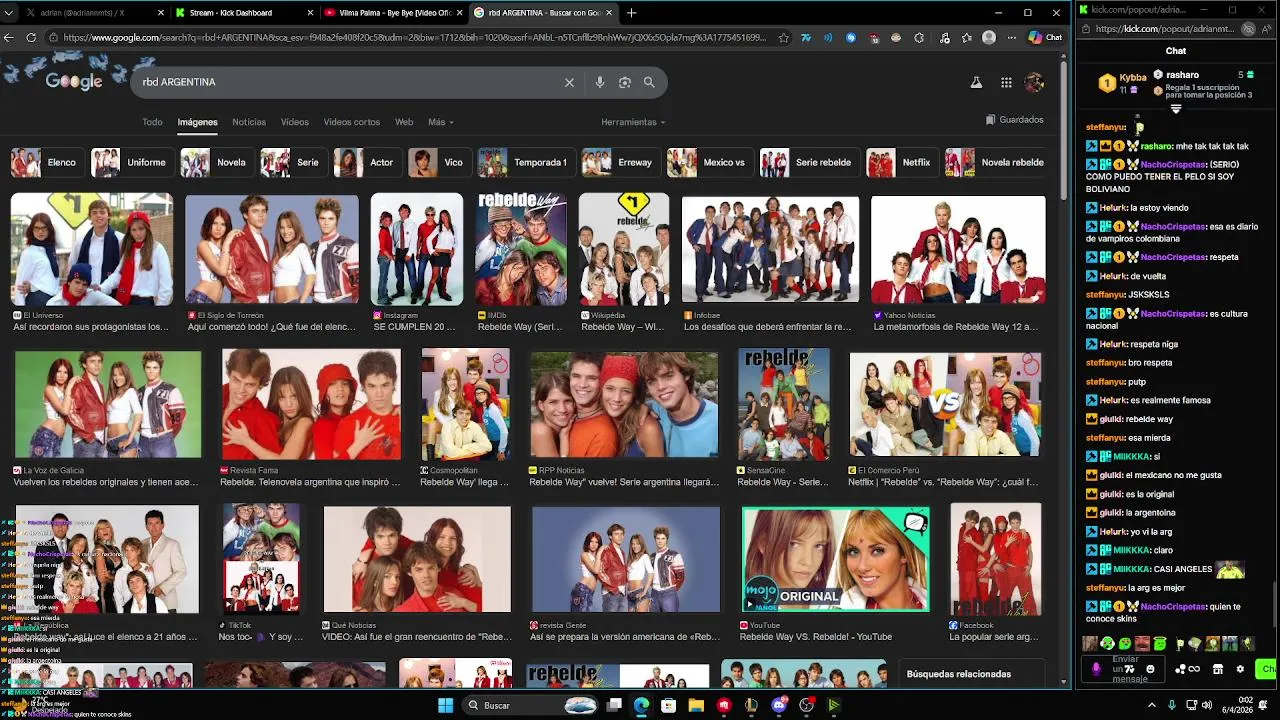Click the 7TV icon in message box
This screenshot has height=720, width=1280.
tap(1130, 669)
